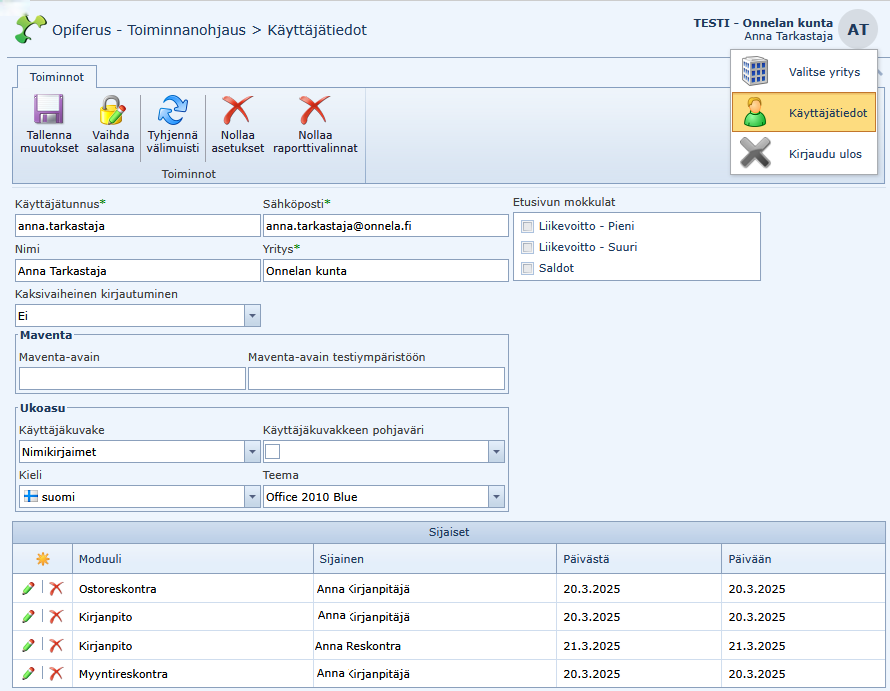Delete the Kirjanpito Anna Reskontra row
The image size is (890, 691).
click(x=56, y=645)
